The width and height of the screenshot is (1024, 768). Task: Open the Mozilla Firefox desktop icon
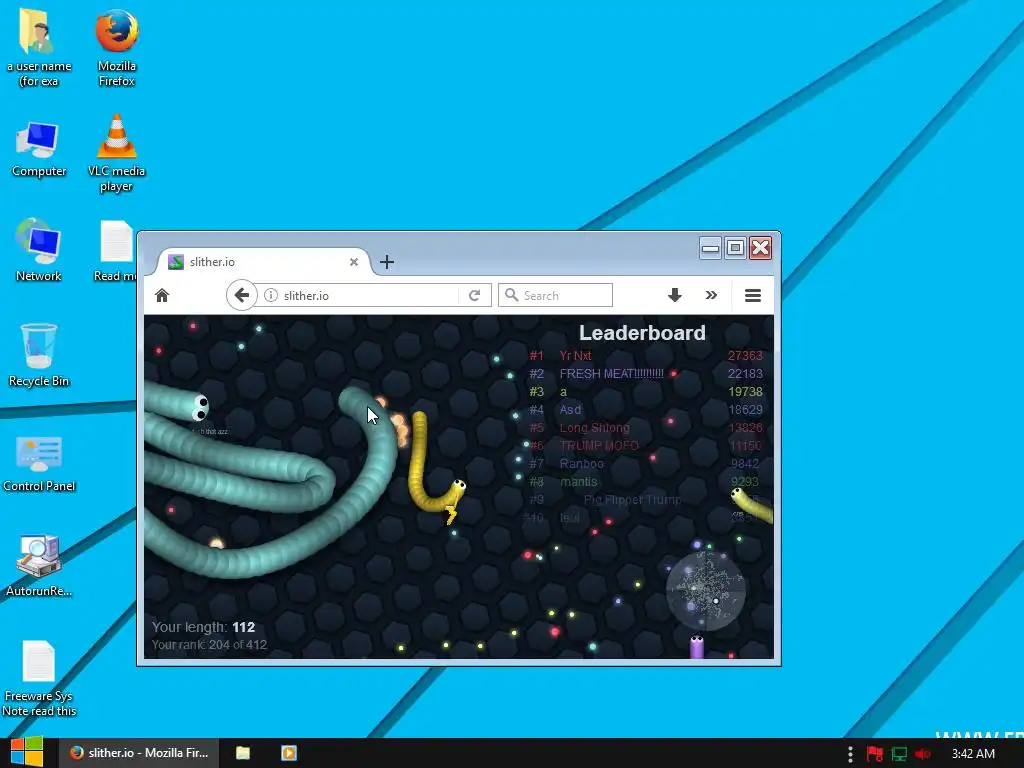point(117,48)
